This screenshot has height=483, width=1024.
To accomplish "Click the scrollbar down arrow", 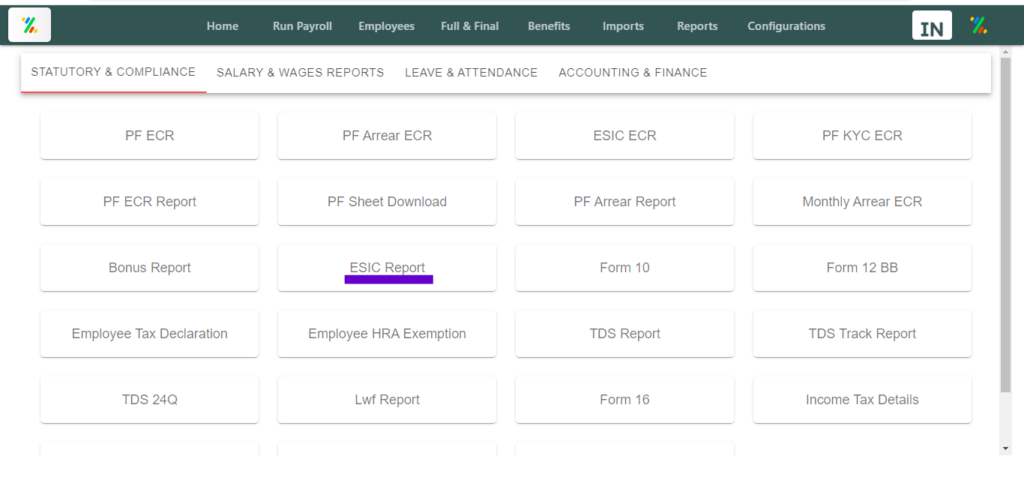I will pos(1006,448).
